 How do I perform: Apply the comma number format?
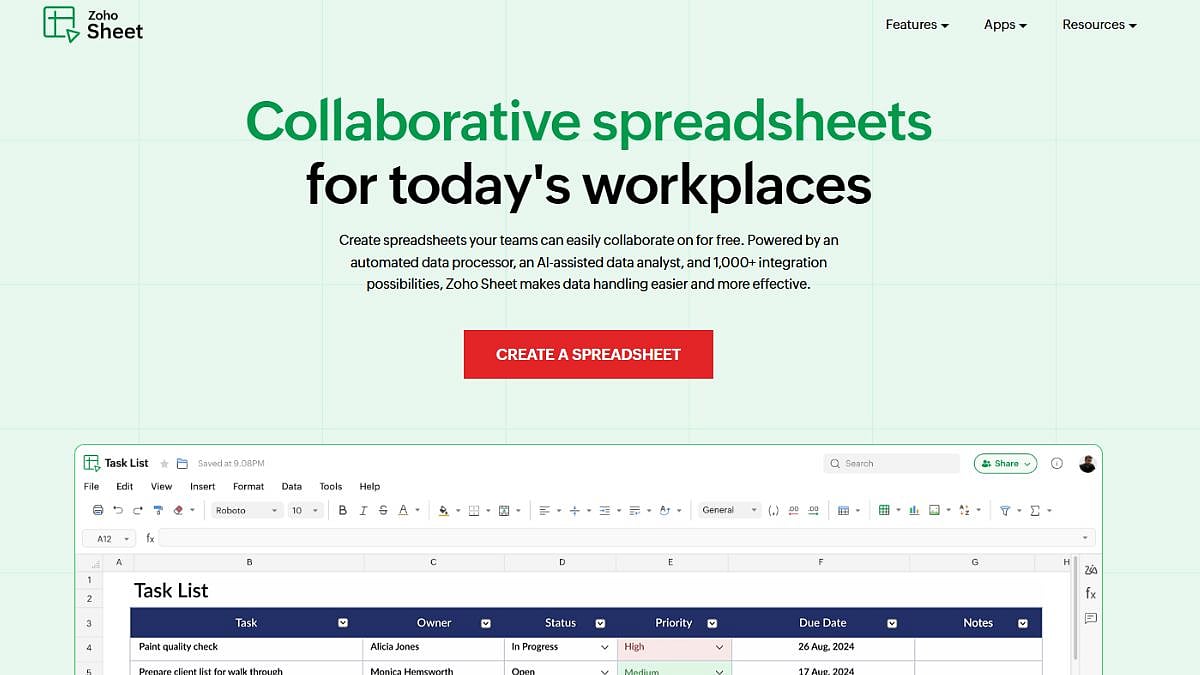point(773,510)
